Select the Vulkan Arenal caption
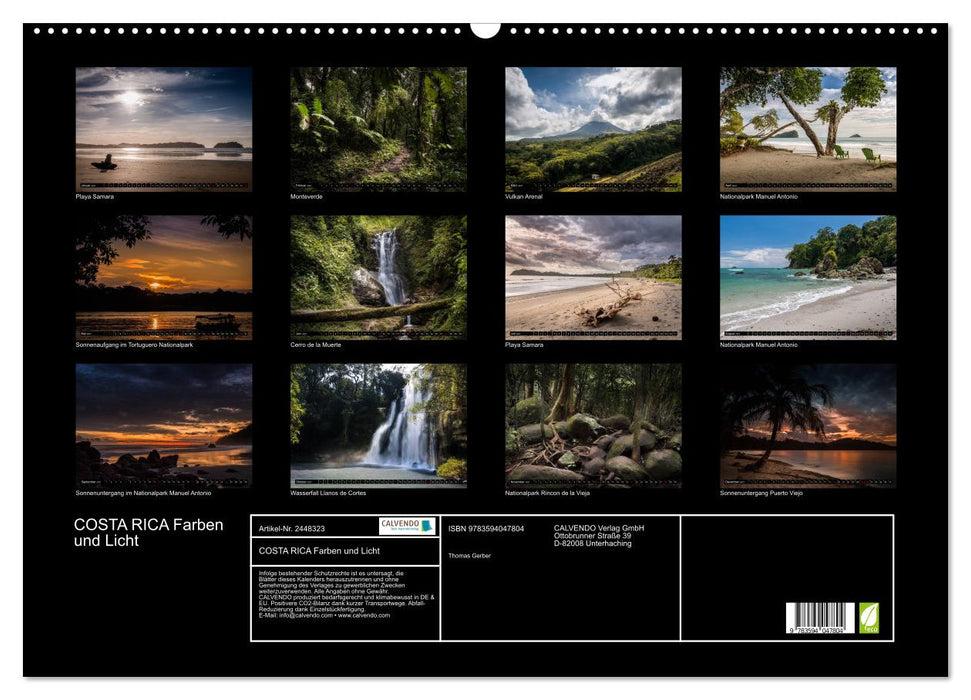The height and width of the screenshot is (700, 971). tap(524, 196)
